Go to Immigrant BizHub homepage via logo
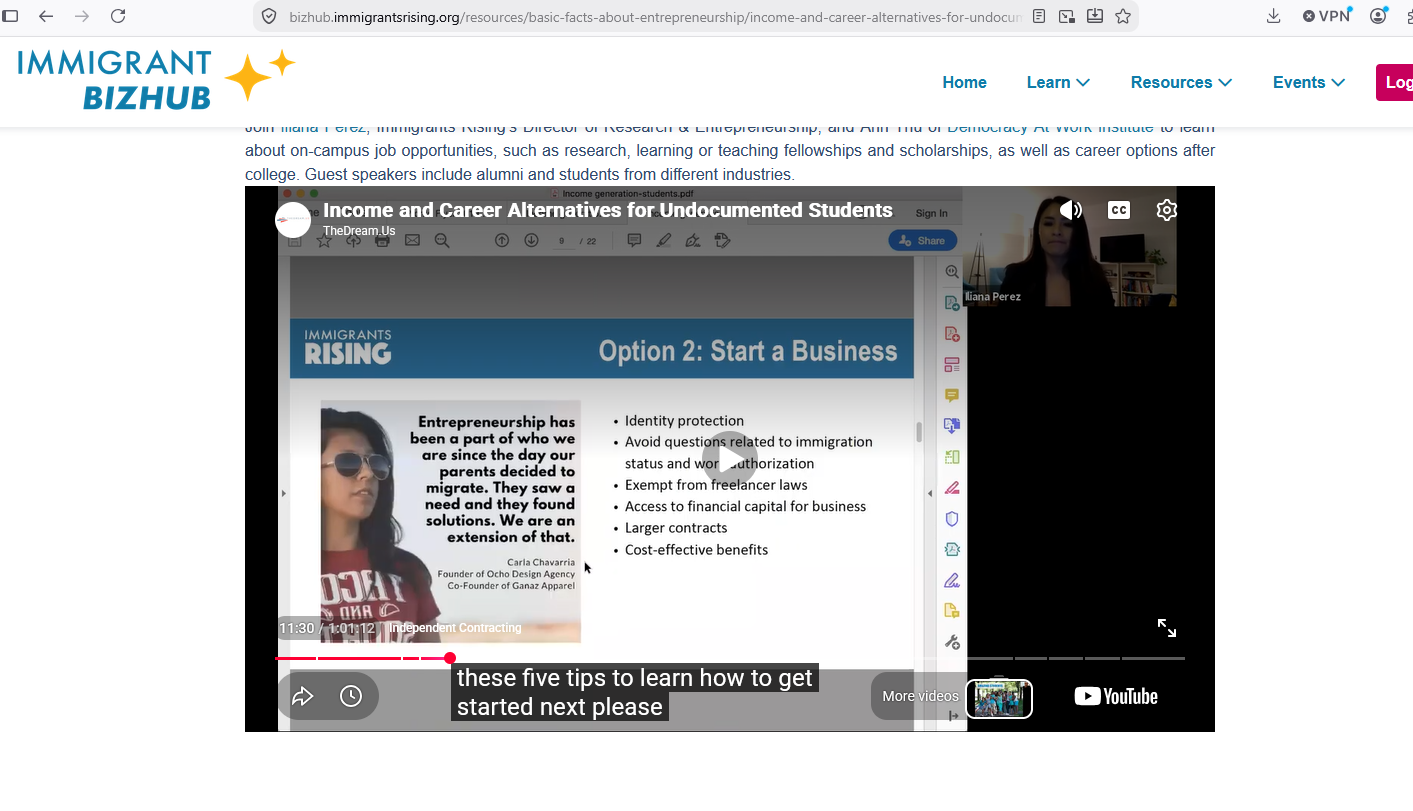Viewport: 1413px width, 811px height. pos(157,79)
